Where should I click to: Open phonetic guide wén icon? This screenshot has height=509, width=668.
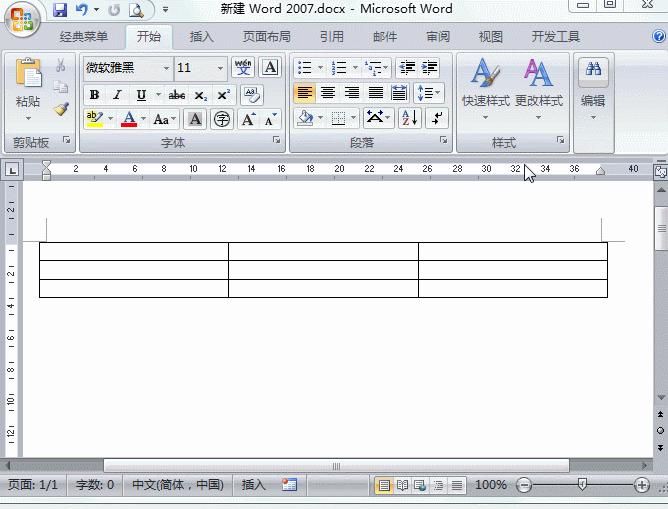(243, 67)
